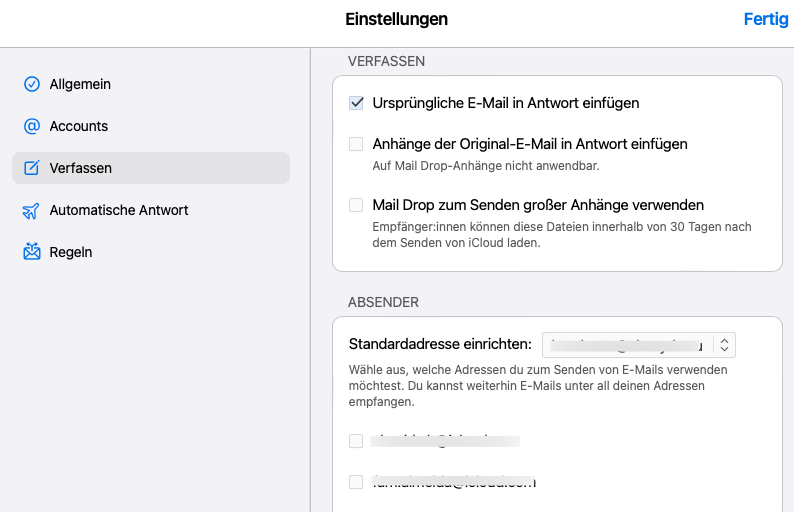The height and width of the screenshot is (512, 794).
Task: Open the Accounts settings section
Action: pyautogui.click(x=79, y=127)
